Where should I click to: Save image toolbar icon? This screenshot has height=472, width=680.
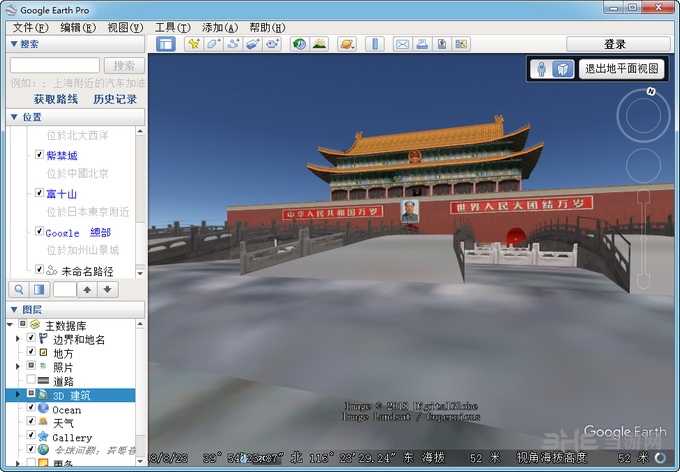tap(442, 44)
